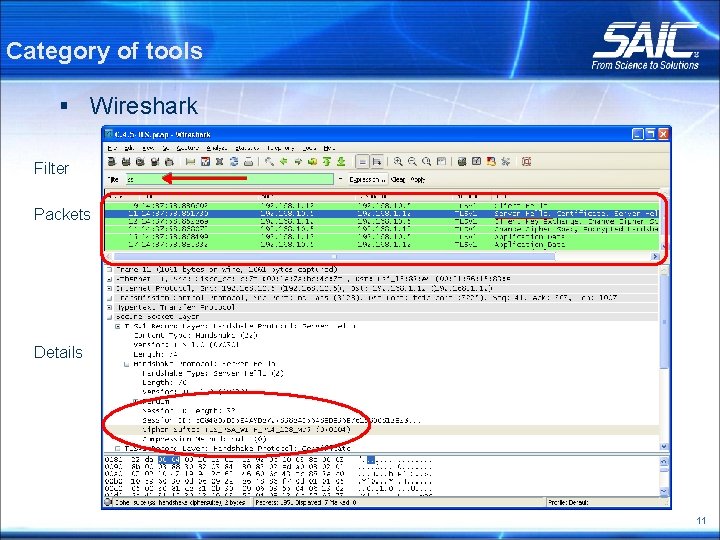Reload the capture file toolbar icon

pos(234,162)
